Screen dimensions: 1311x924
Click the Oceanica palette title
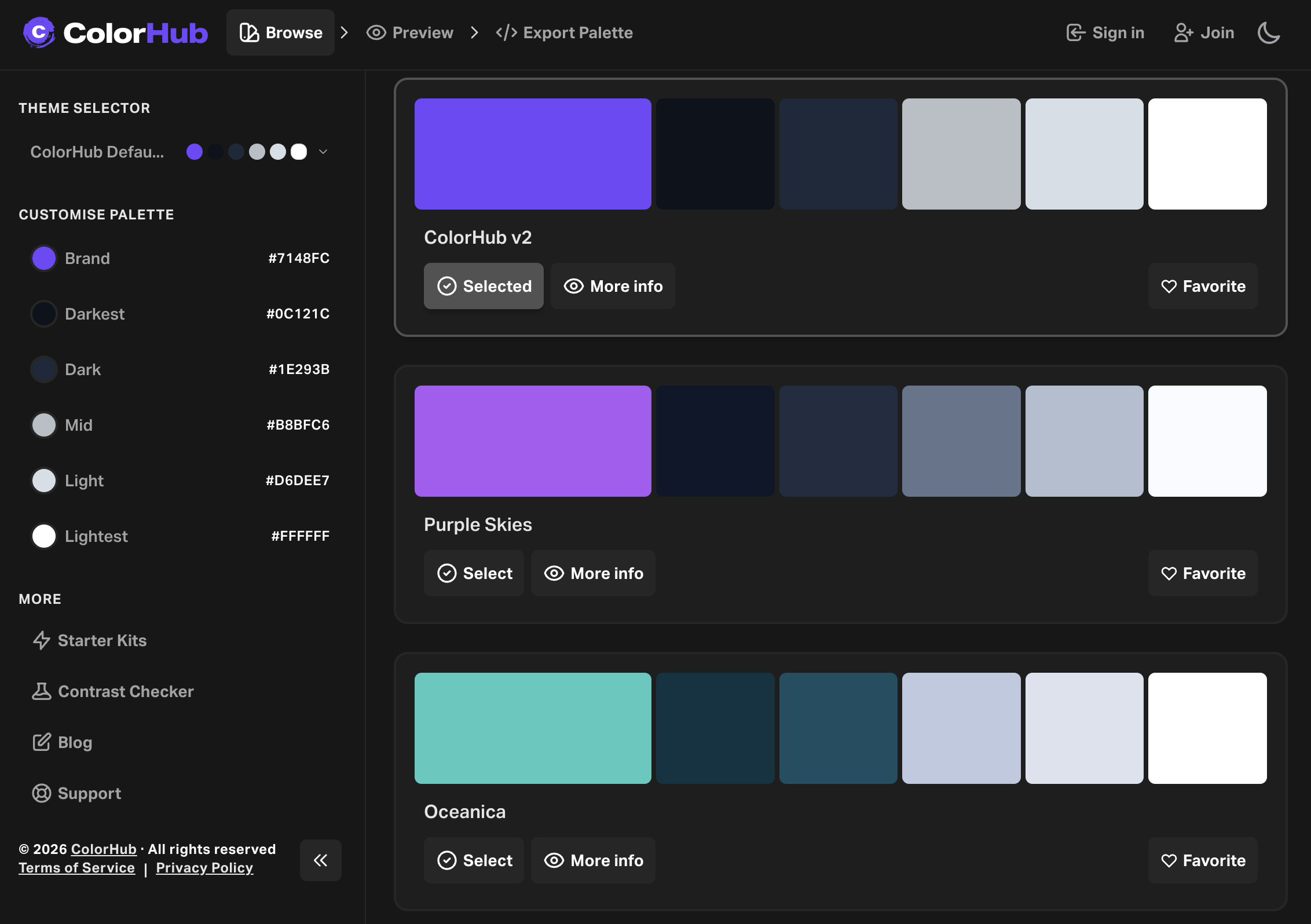point(464,812)
